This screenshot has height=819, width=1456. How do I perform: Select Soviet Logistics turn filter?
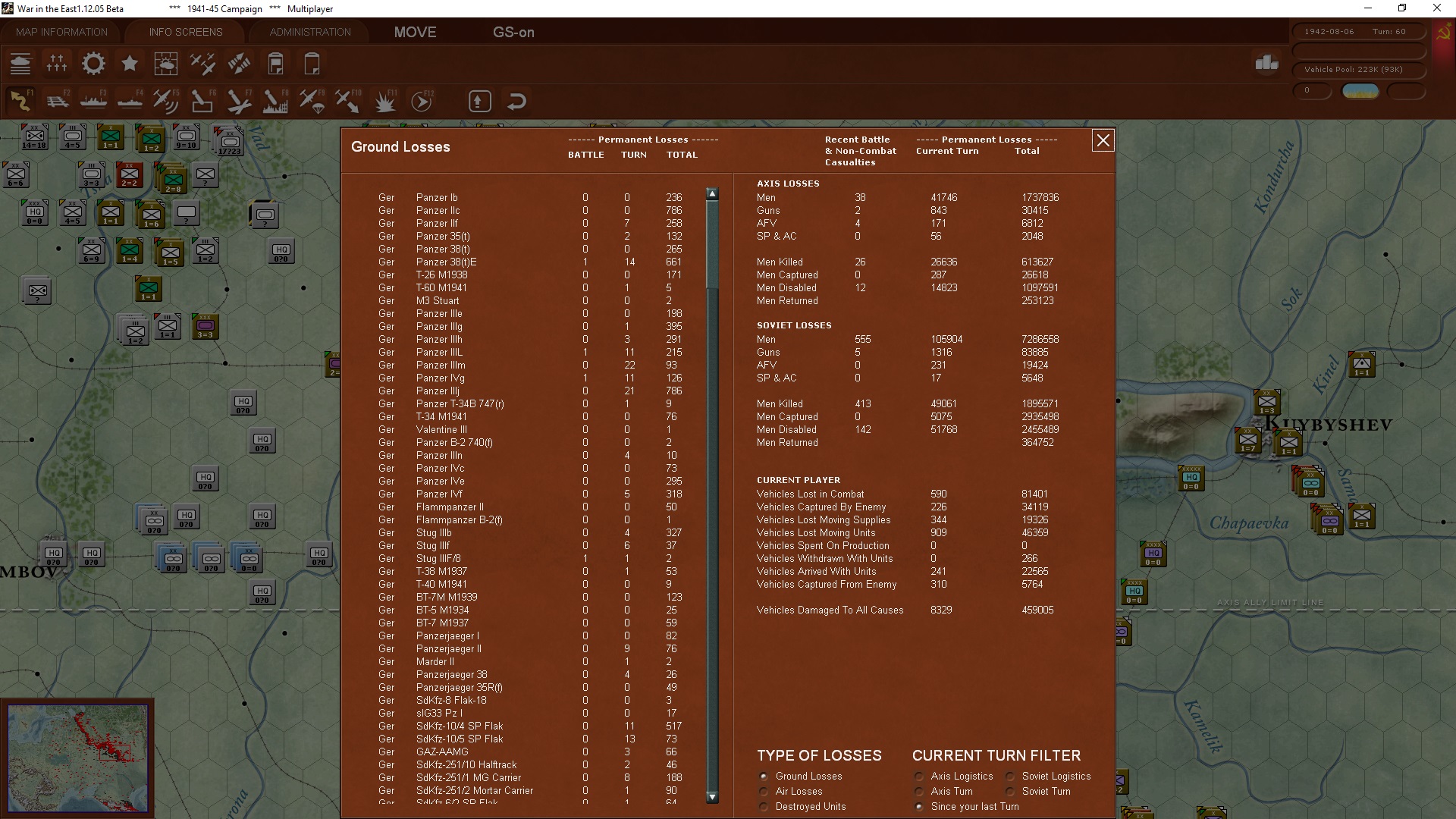tap(1010, 776)
